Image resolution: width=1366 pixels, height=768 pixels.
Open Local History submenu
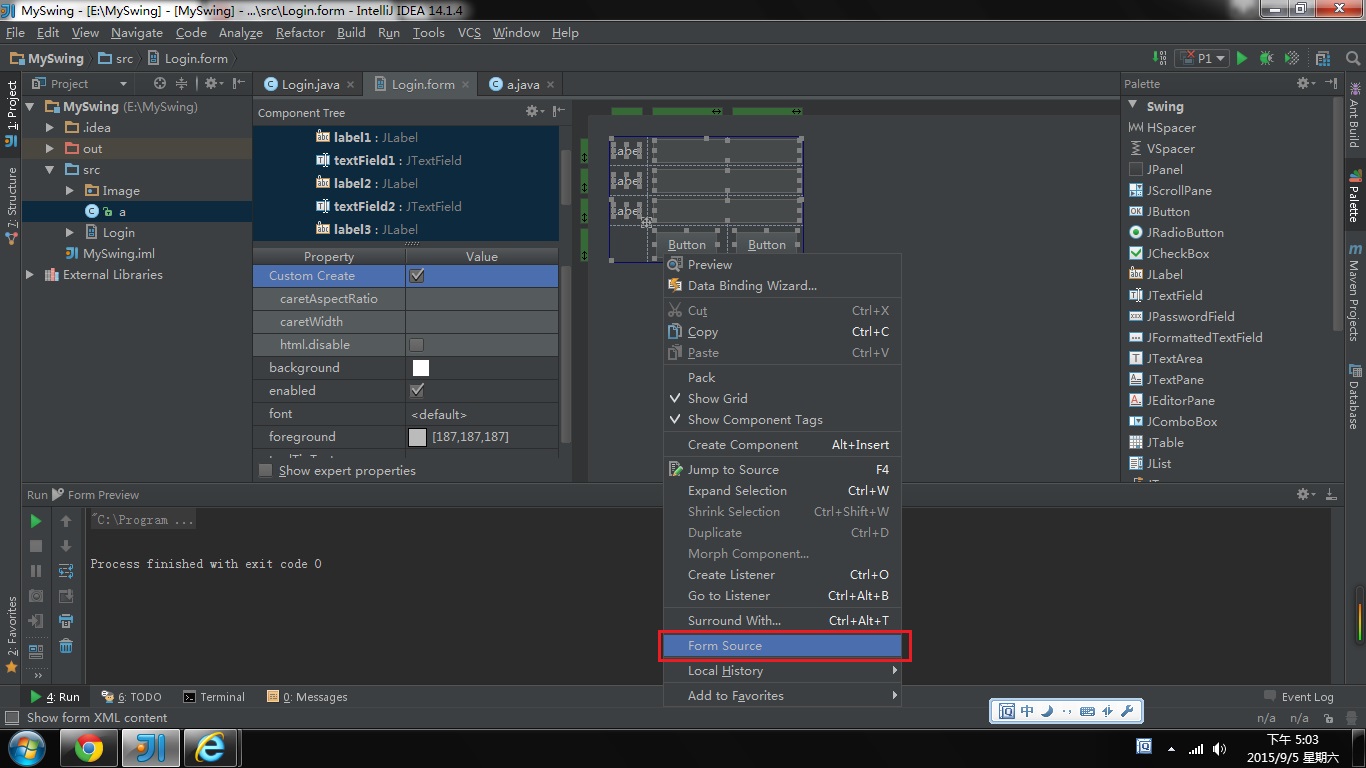[x=783, y=671]
